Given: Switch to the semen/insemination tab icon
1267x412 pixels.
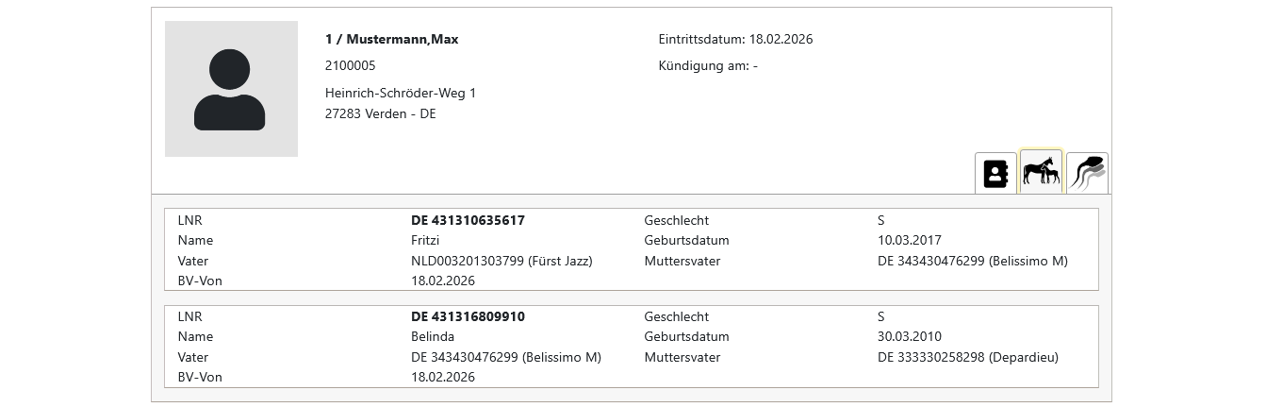Looking at the screenshot, I should click(x=1087, y=173).
